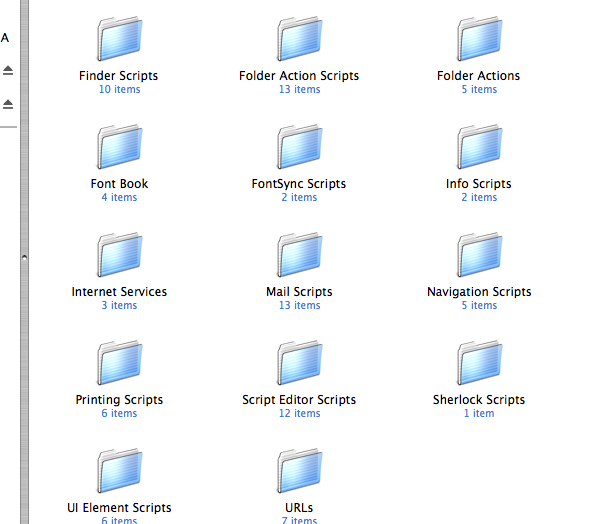The image size is (592, 524).
Task: Open the Script Editor Scripts folder icon
Action: click(300, 362)
